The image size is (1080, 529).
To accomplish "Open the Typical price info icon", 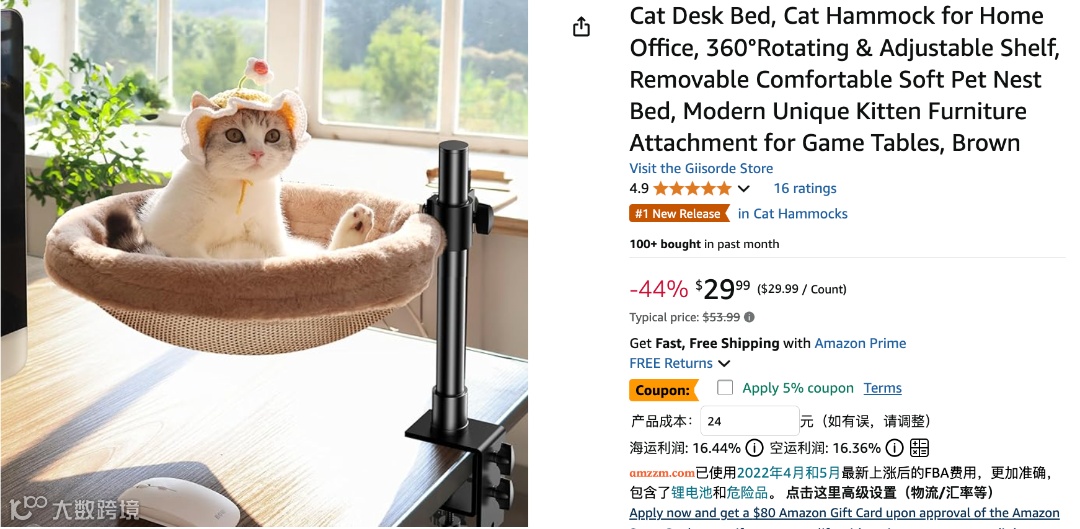I will (x=749, y=318).
